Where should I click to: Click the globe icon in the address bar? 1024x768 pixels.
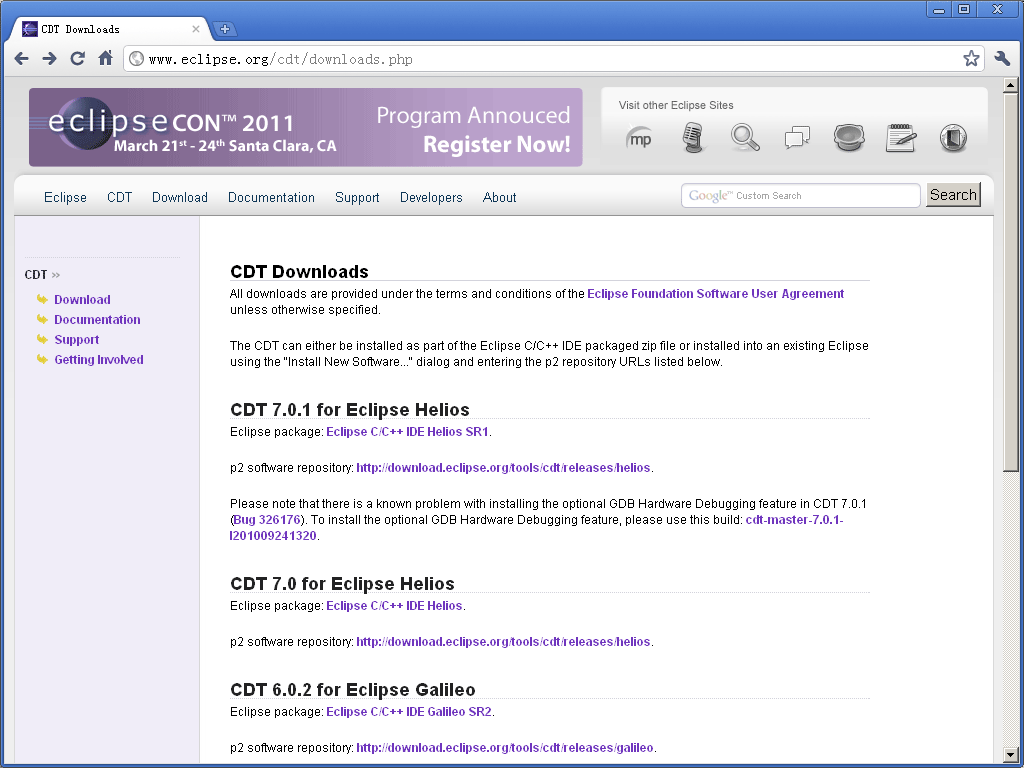pos(136,59)
